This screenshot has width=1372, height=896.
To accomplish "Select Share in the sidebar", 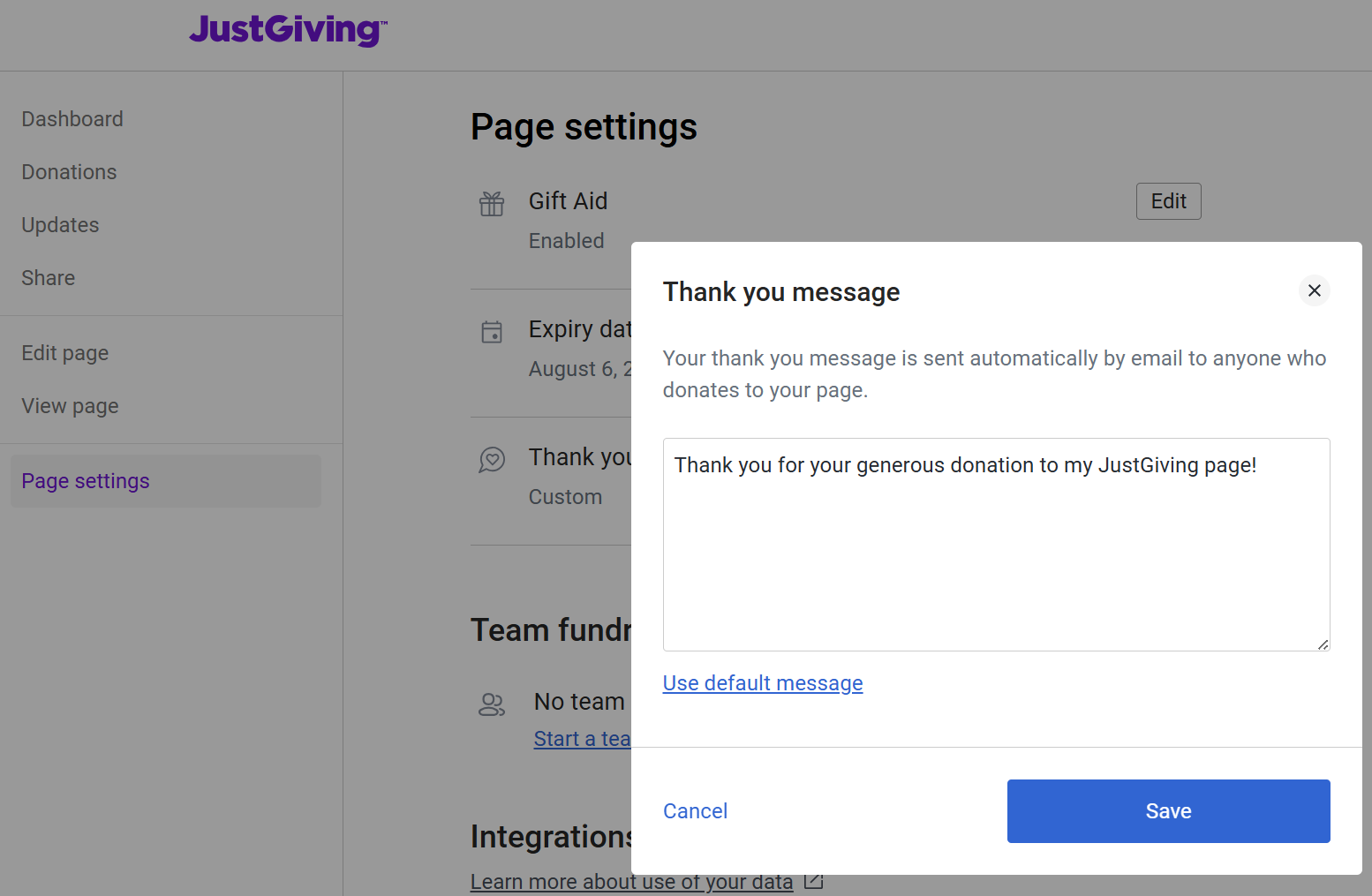I will pos(49,278).
